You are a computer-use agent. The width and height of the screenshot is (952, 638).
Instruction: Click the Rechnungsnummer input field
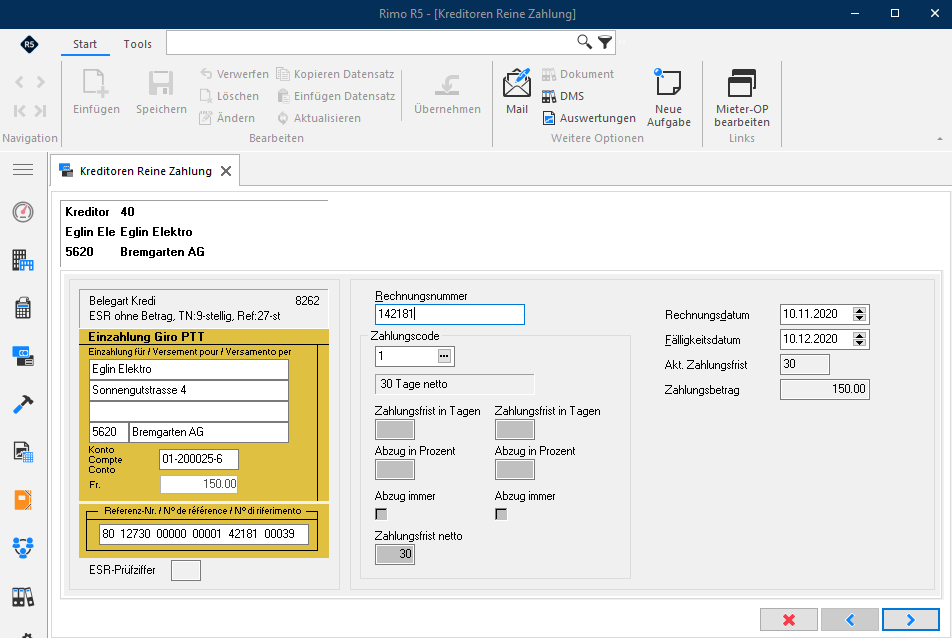[x=450, y=314]
